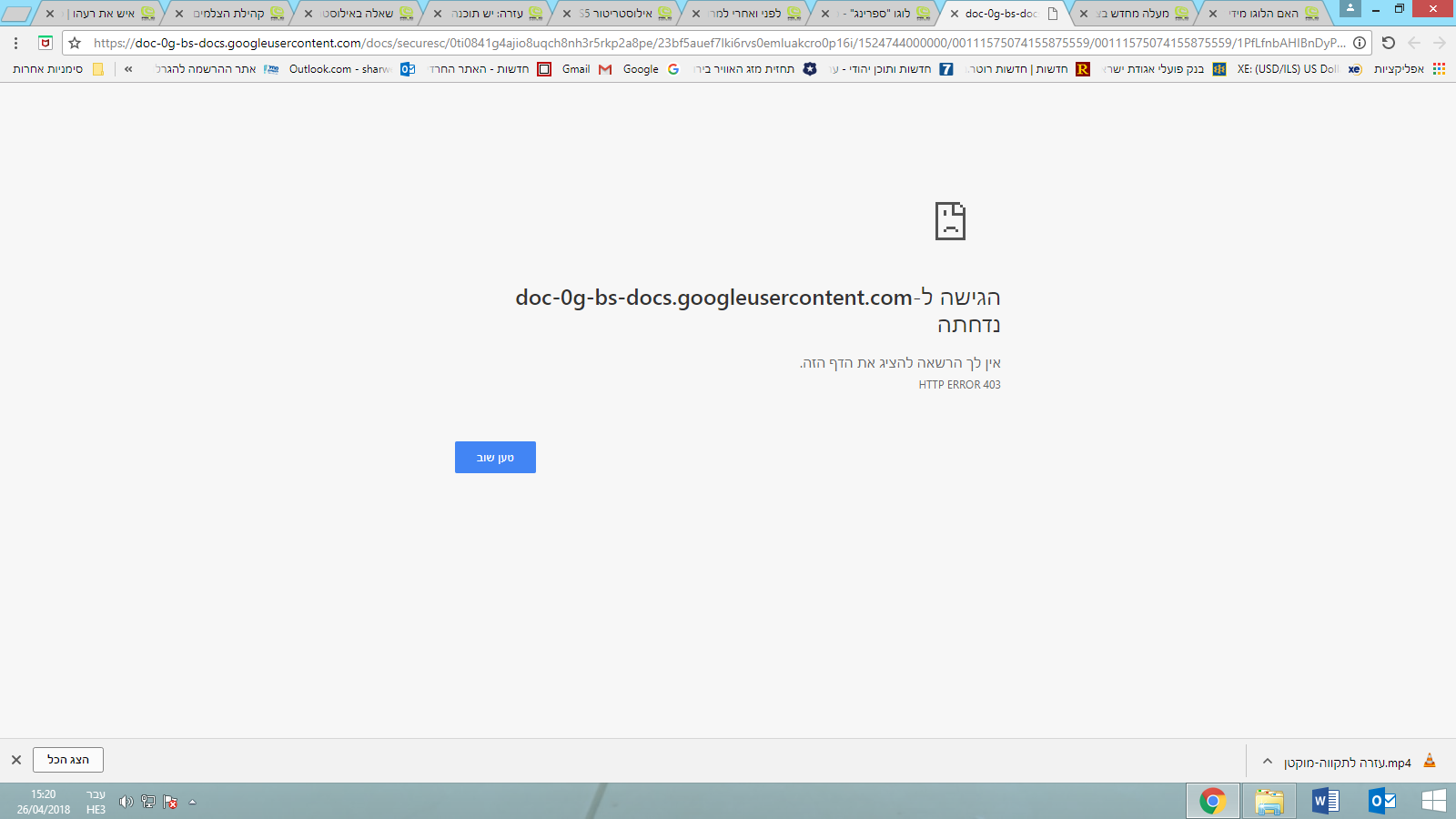Click הצג הכל to show all downloads

coord(68,760)
